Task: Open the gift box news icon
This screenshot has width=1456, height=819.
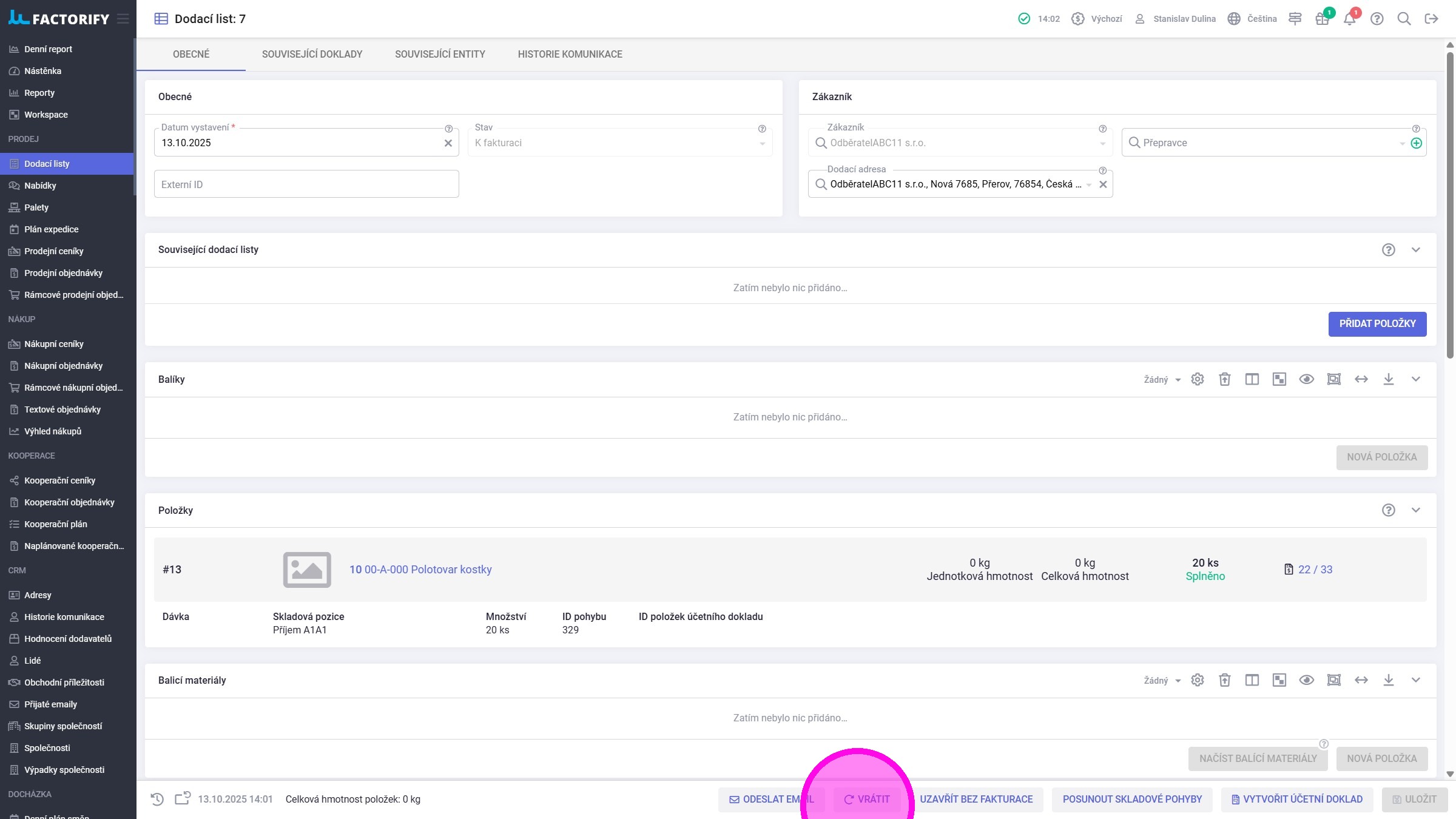Action: point(1322,19)
